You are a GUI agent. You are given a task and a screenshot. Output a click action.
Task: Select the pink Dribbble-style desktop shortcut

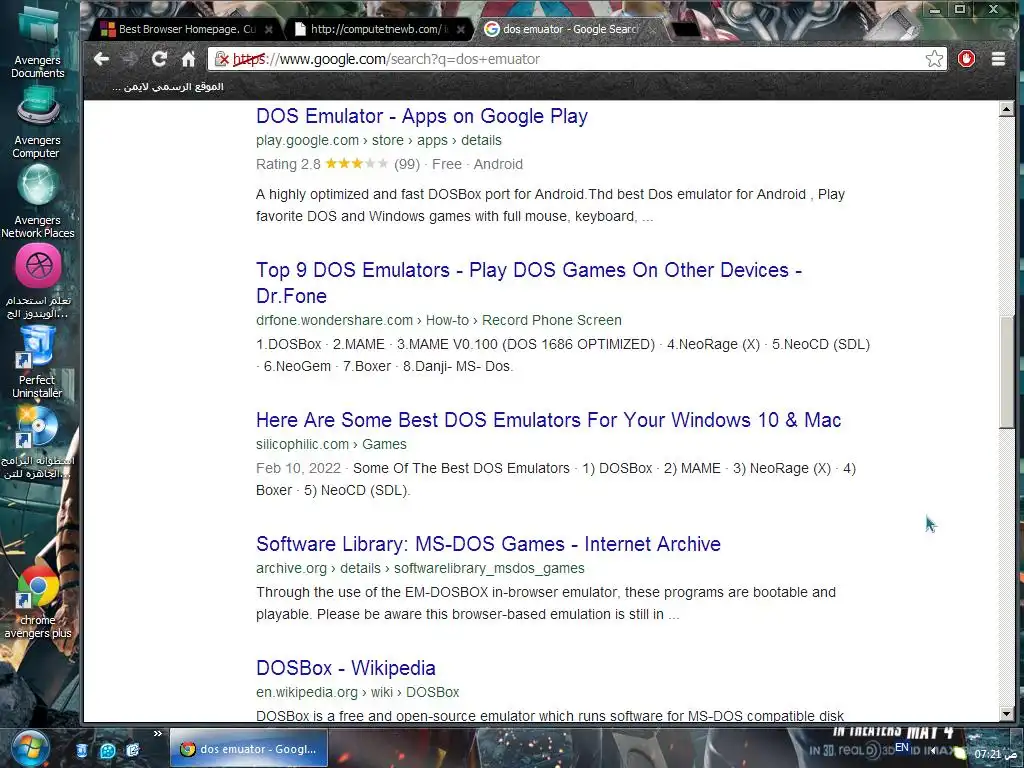click(38, 282)
